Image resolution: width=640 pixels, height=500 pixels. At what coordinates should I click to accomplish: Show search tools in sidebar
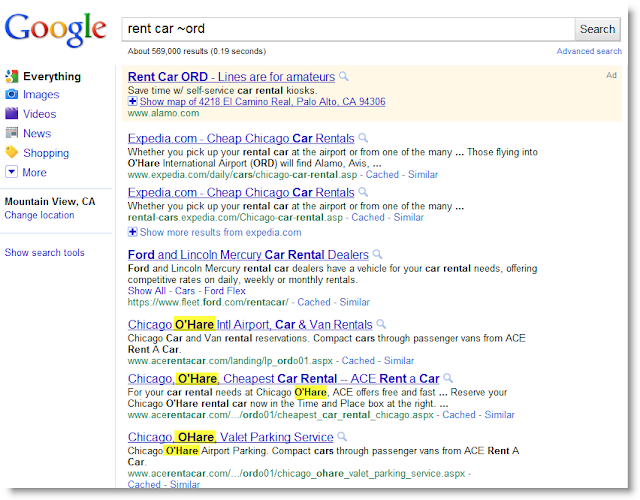click(x=44, y=253)
